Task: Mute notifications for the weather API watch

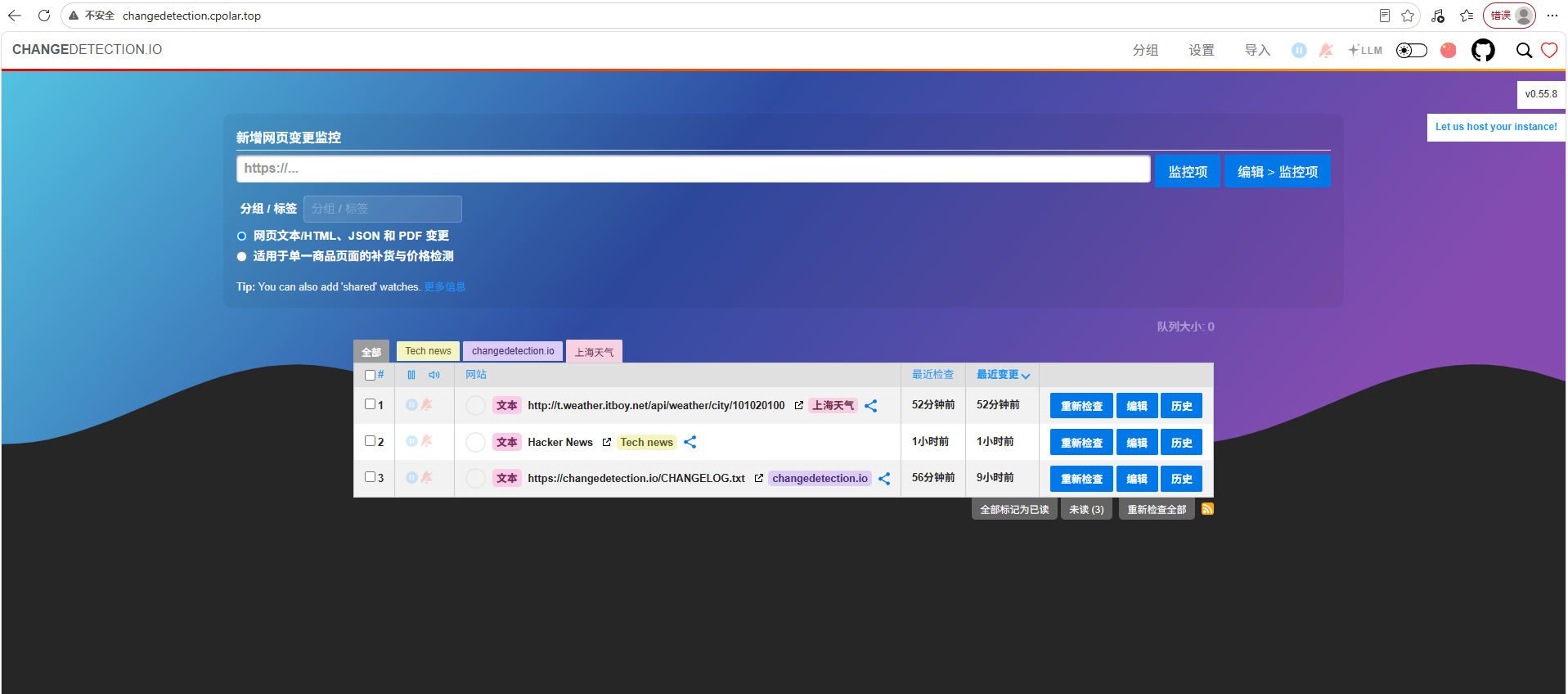Action: coord(426,404)
